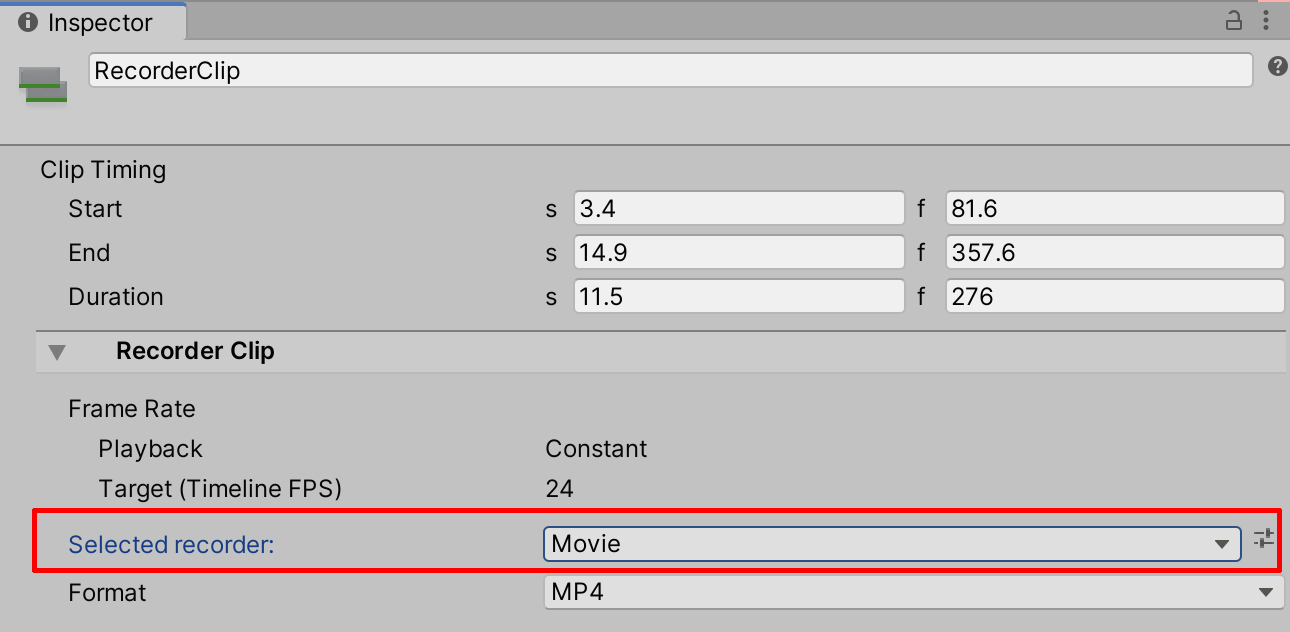
Task: Click the RecorderClip asset icon
Action: tap(43, 84)
